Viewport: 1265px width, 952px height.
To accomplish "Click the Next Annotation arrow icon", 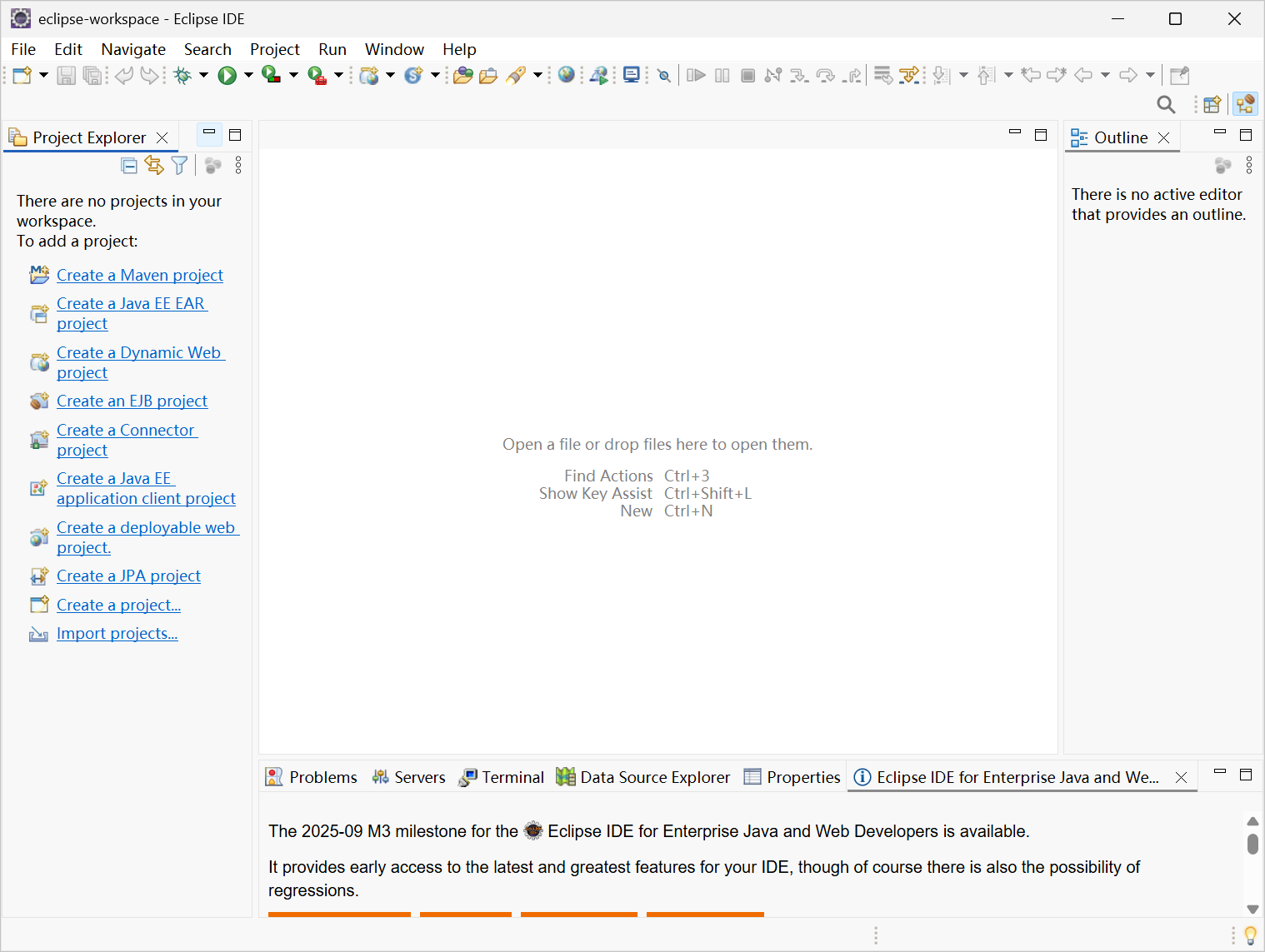I will pyautogui.click(x=942, y=76).
